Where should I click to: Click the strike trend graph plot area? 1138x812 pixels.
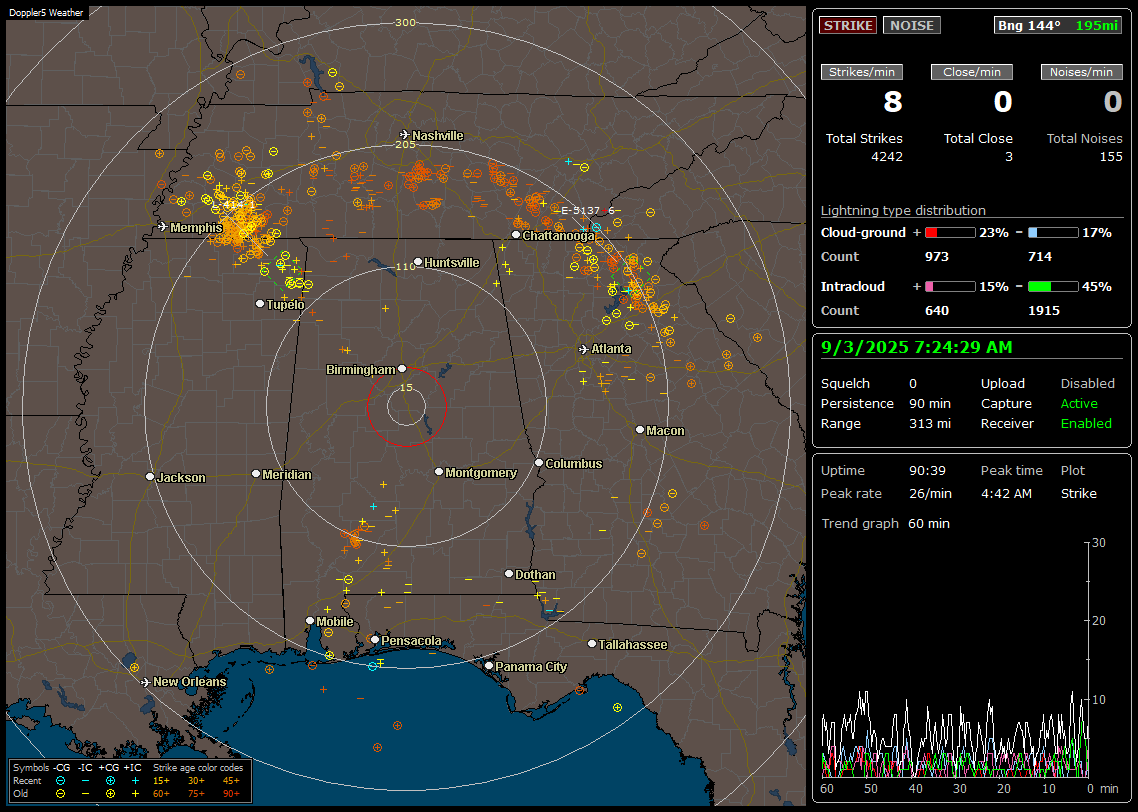pyautogui.click(x=954, y=659)
